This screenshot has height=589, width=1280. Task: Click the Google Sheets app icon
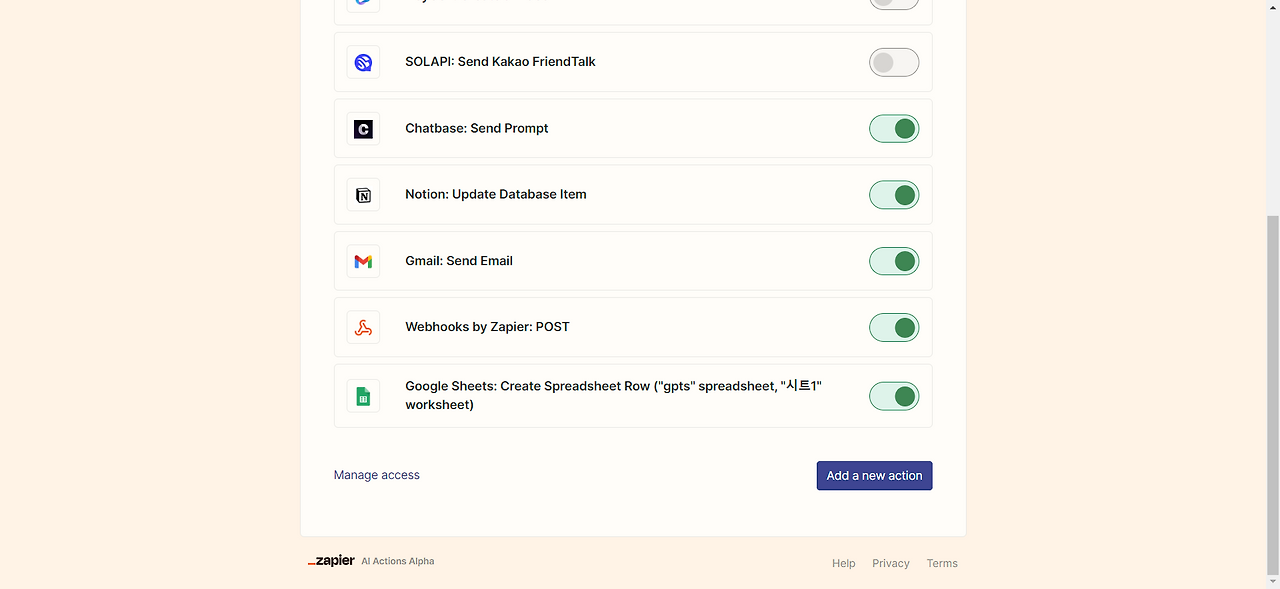[x=363, y=395]
